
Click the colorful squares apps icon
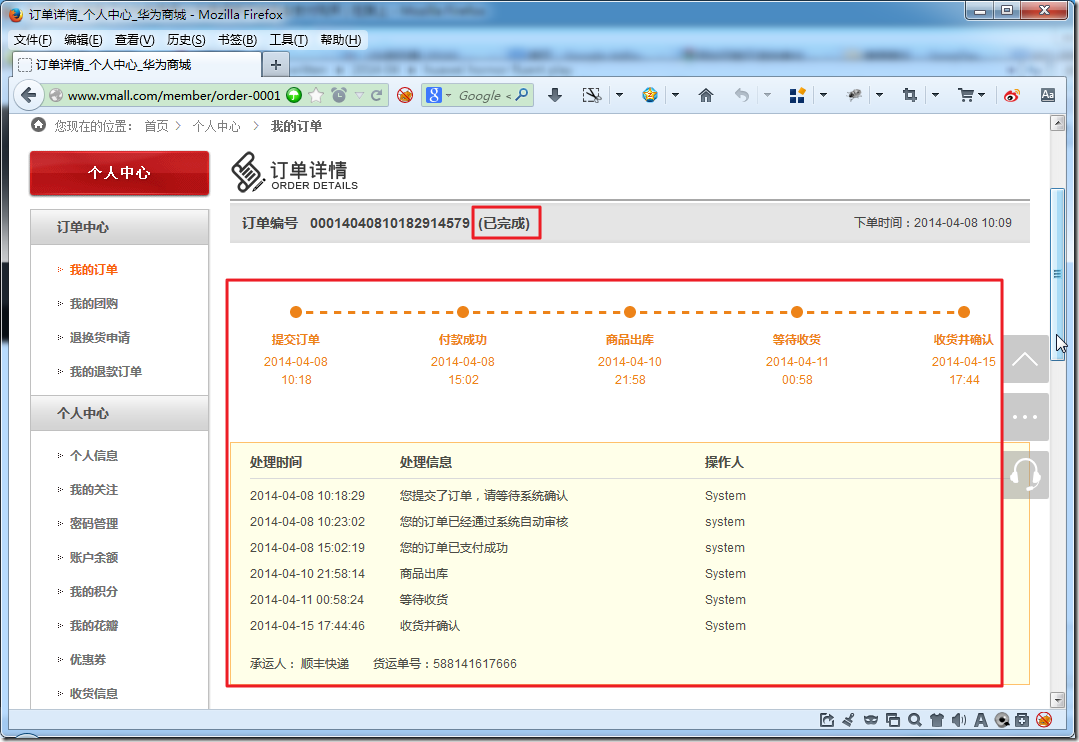click(x=797, y=95)
